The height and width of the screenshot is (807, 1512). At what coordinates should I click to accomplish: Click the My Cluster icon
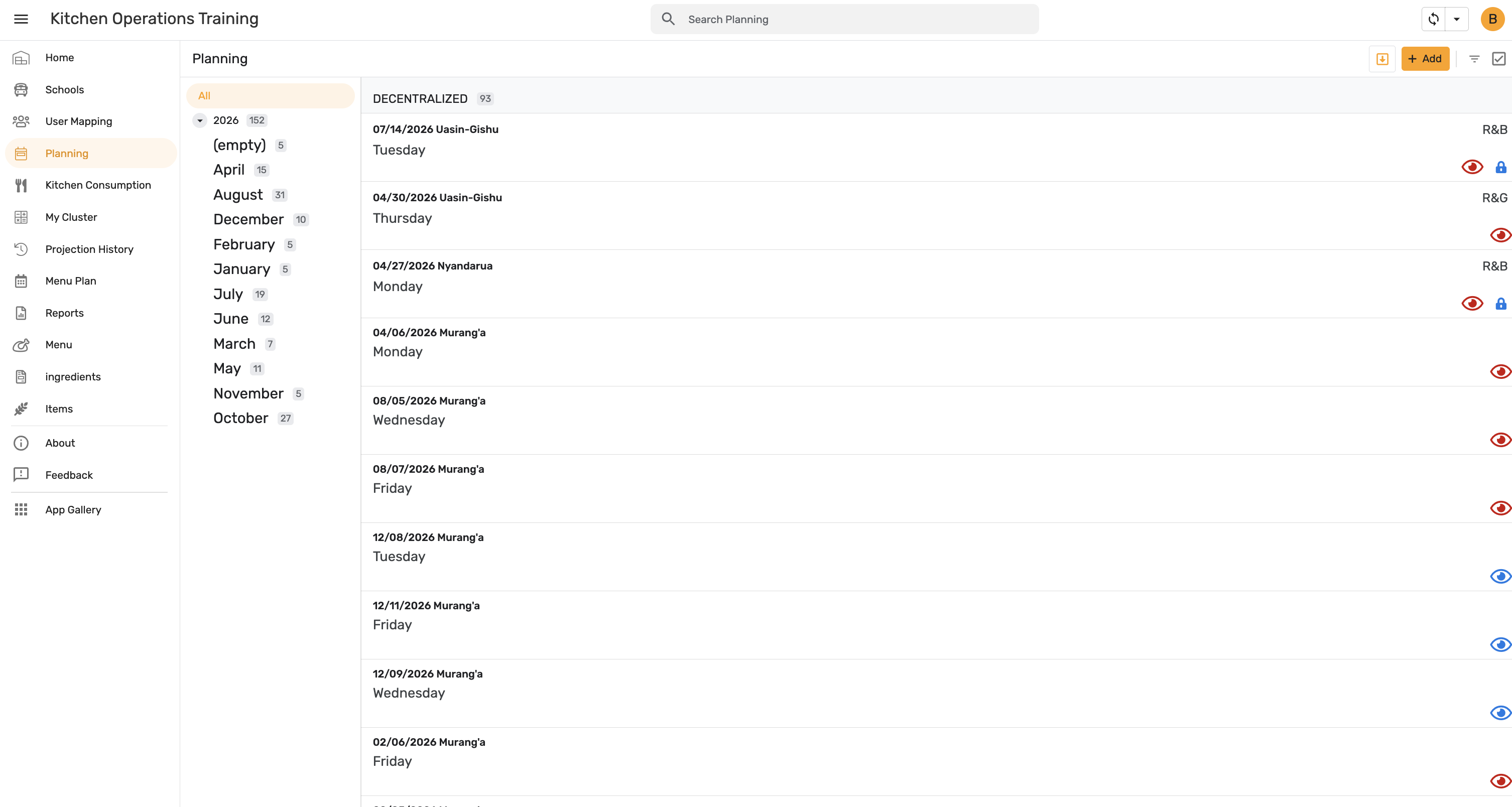21,217
